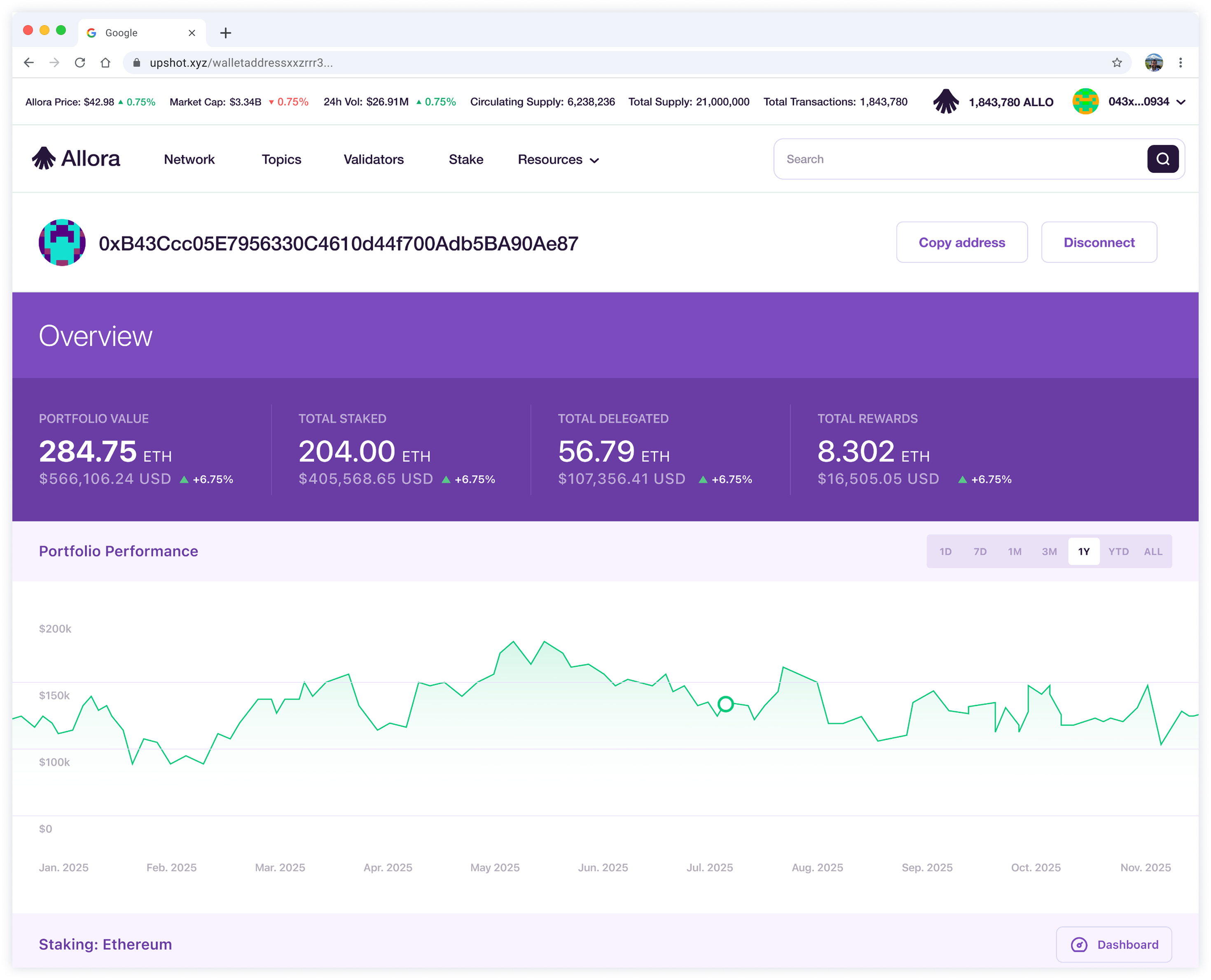
Task: Click the green wallet avatar in top bar
Action: 1085,102
